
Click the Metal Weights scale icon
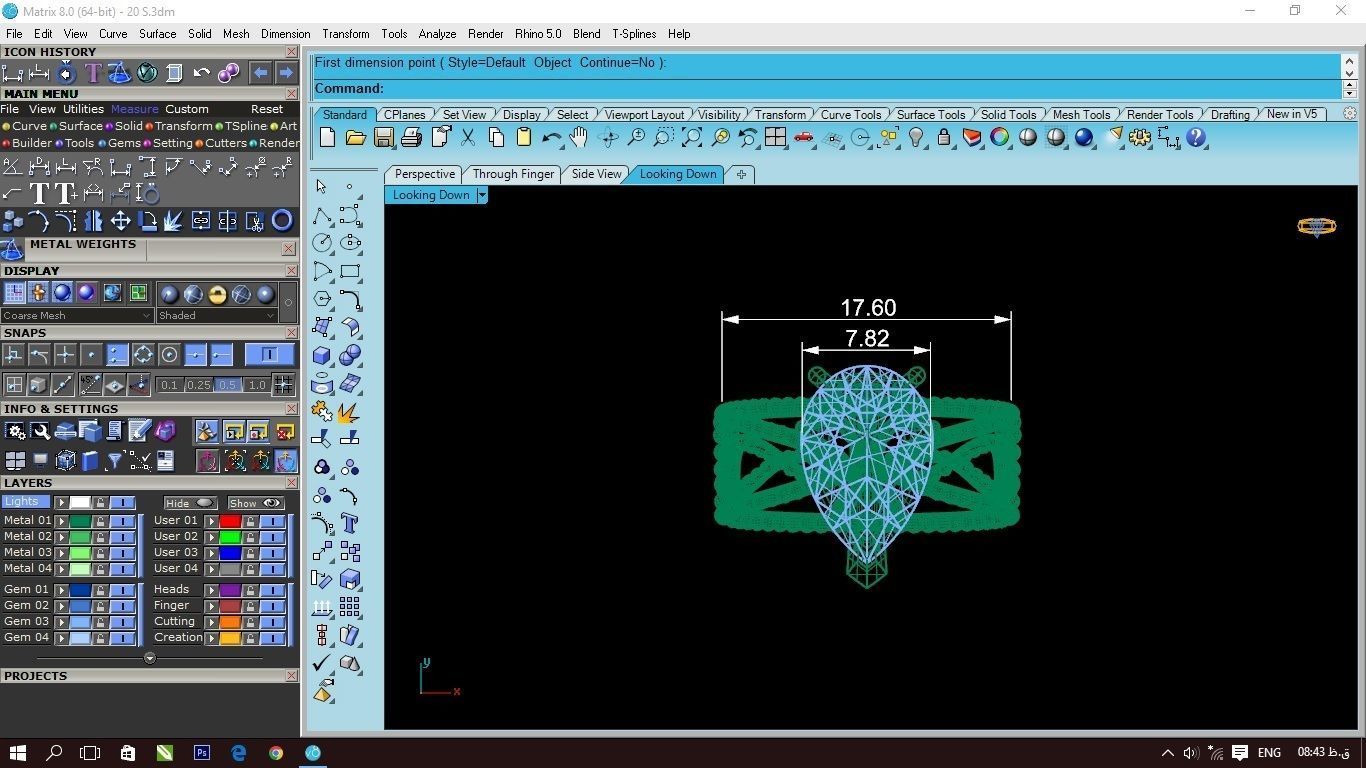click(12, 249)
